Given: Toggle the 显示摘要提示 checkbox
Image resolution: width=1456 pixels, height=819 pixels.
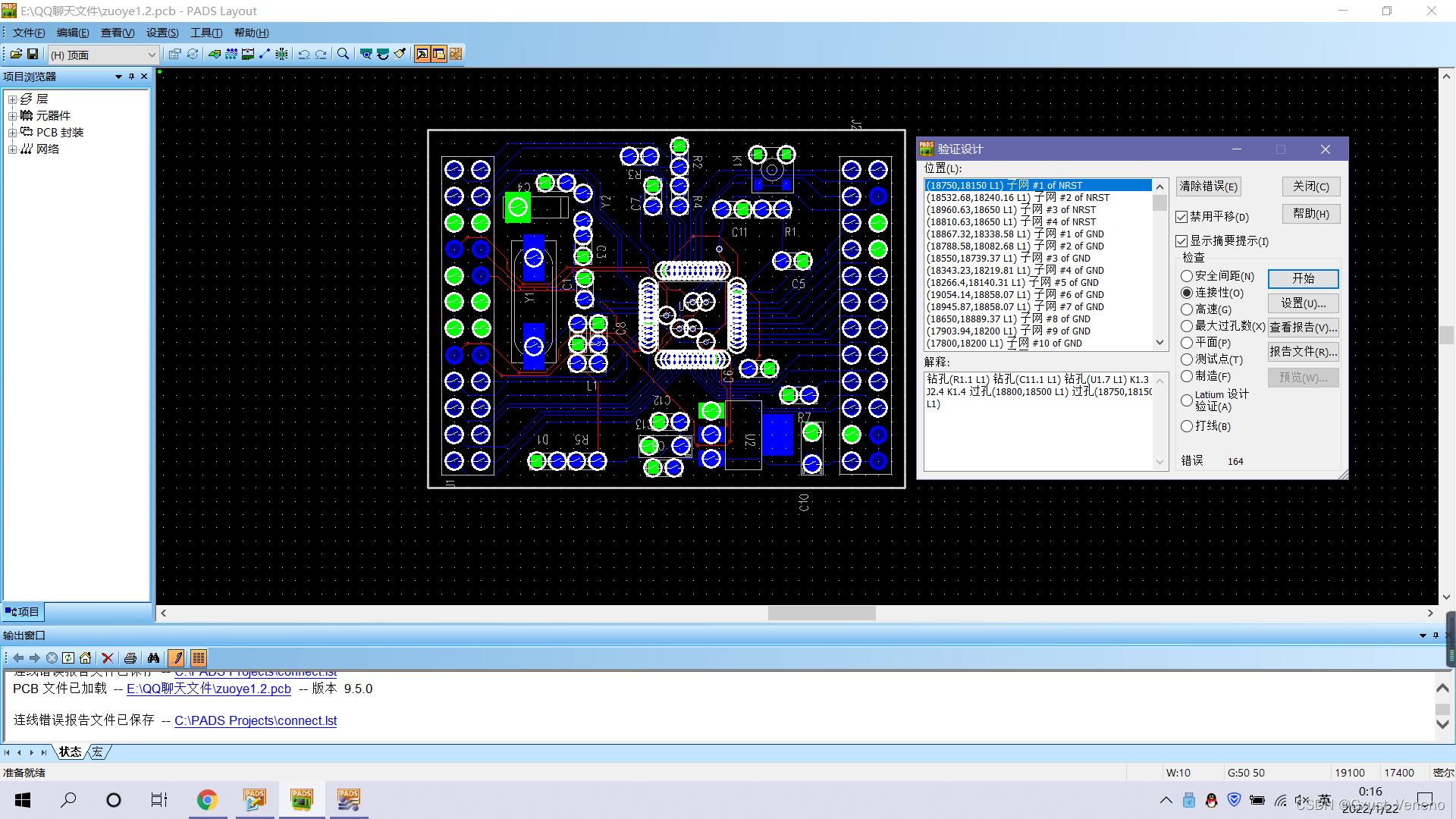Looking at the screenshot, I should click(1181, 241).
